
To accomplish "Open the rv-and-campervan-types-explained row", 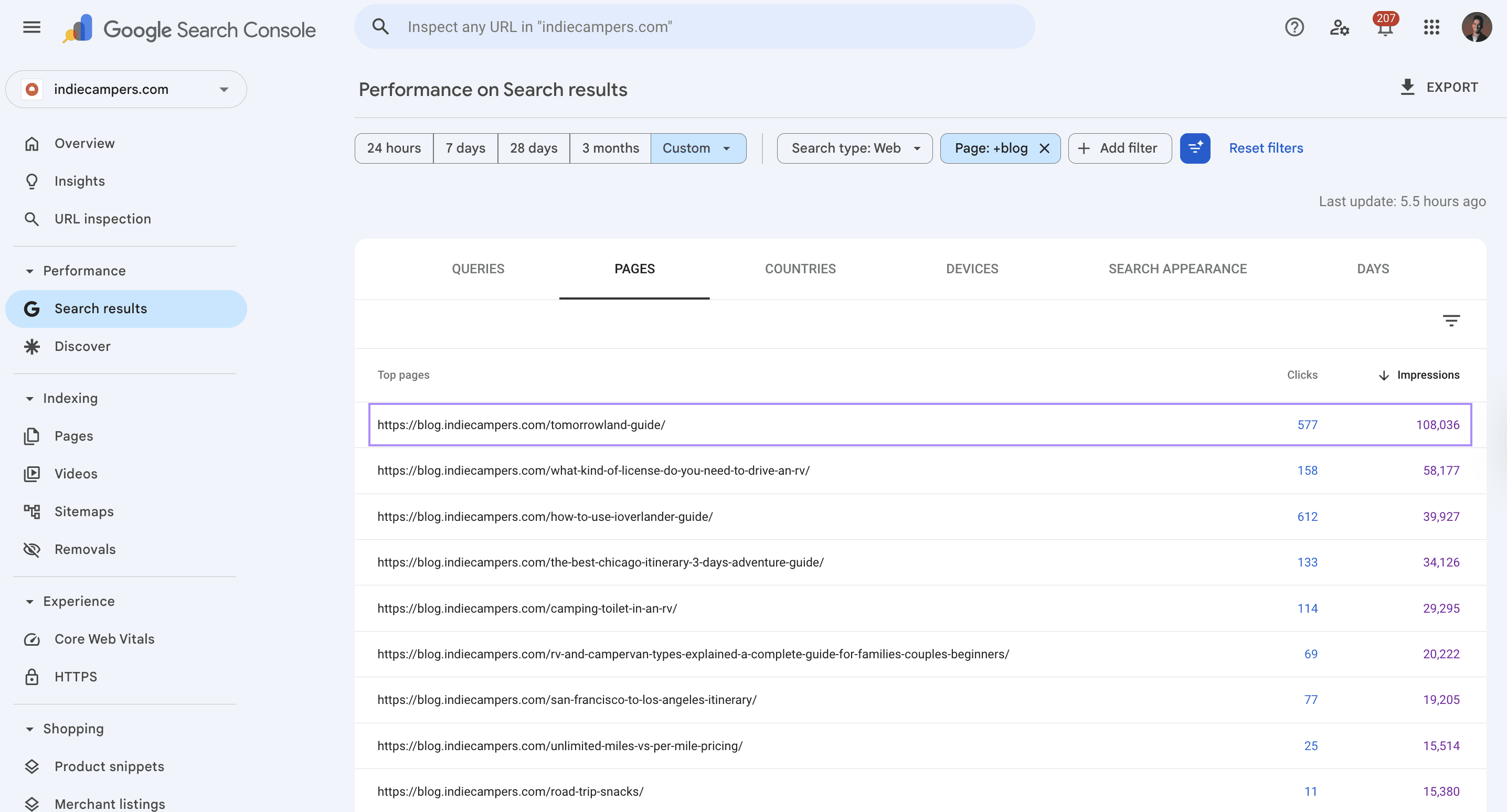I will (920, 654).
